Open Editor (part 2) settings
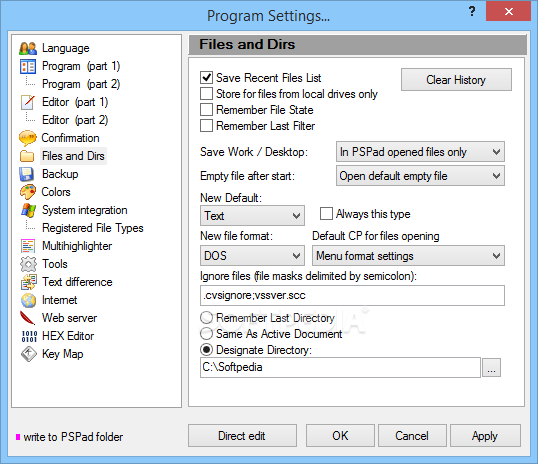 click(x=75, y=120)
